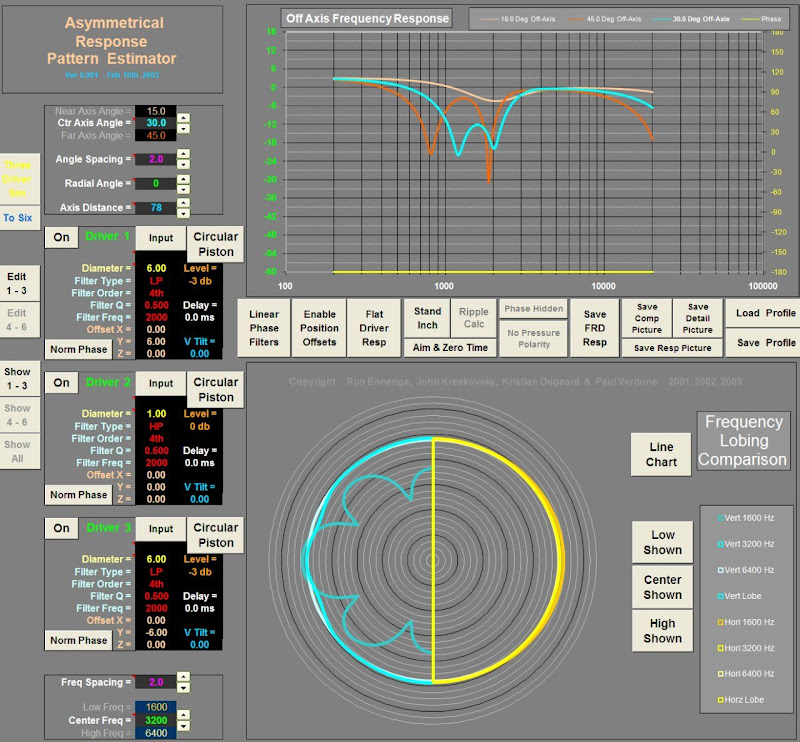
Task: Increase the Freq Spacing value
Action: pyautogui.click(x=183, y=676)
